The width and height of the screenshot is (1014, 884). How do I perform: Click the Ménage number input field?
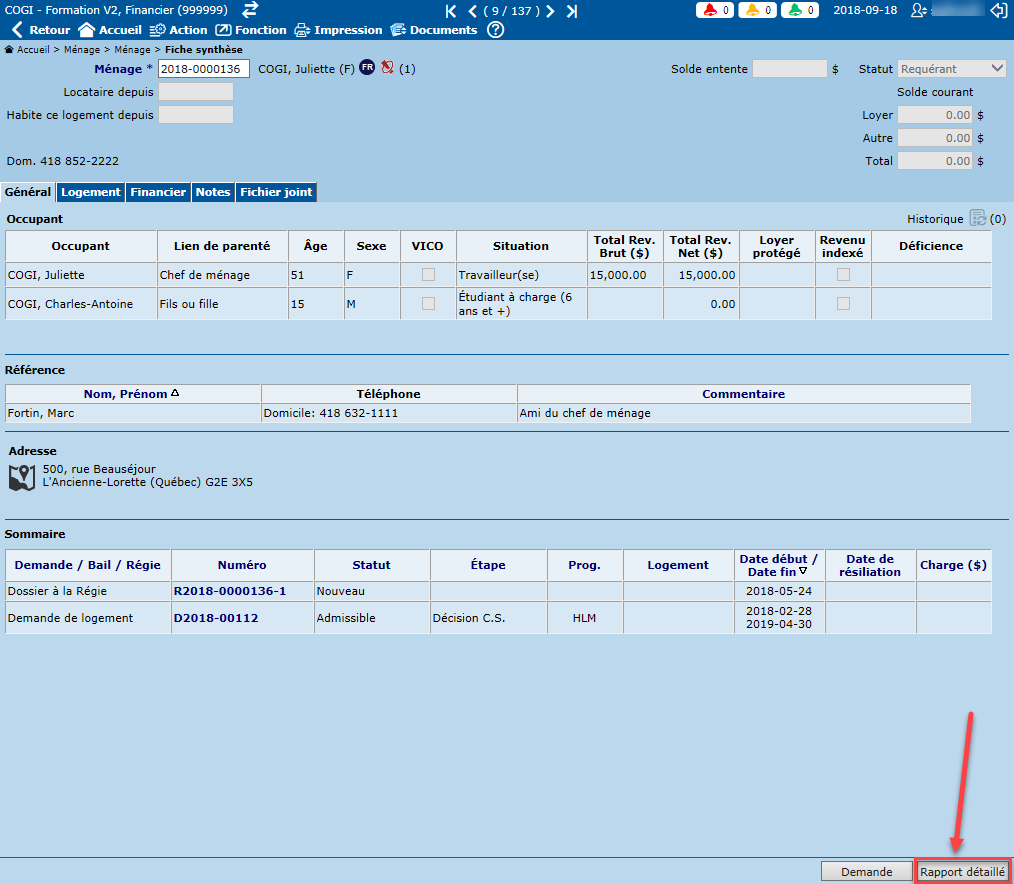(x=204, y=69)
